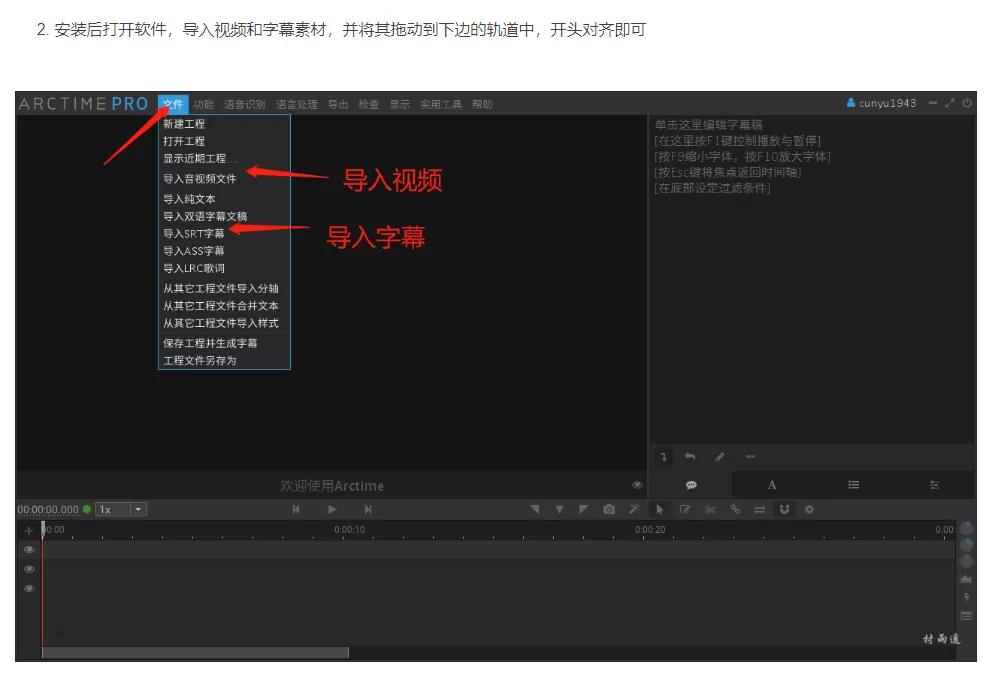
Task: Open the 帮助 menu
Action: pos(482,104)
